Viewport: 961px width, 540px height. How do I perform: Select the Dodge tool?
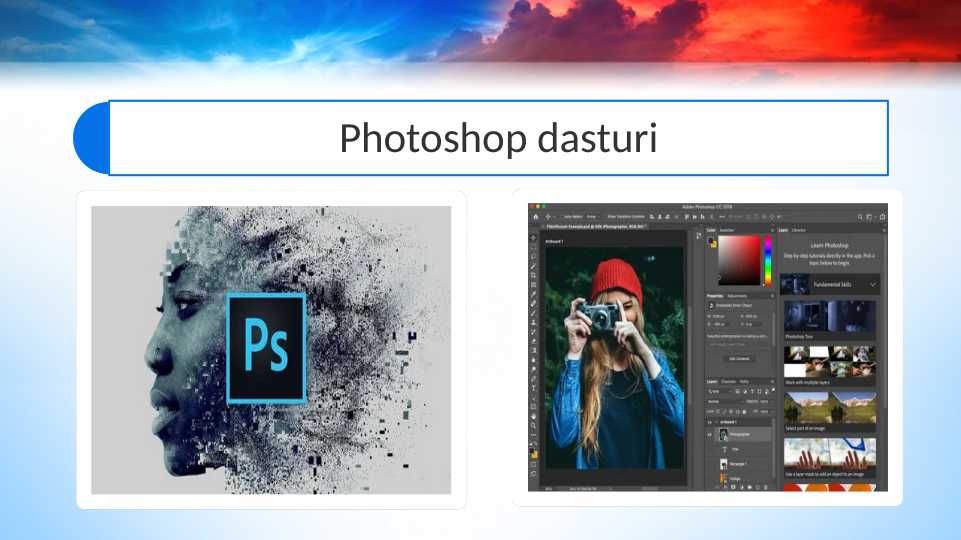(x=533, y=368)
